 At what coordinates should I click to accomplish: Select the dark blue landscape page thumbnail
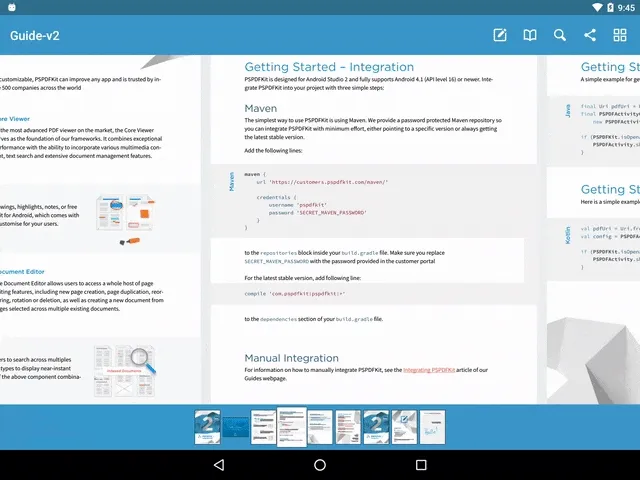coord(235,427)
